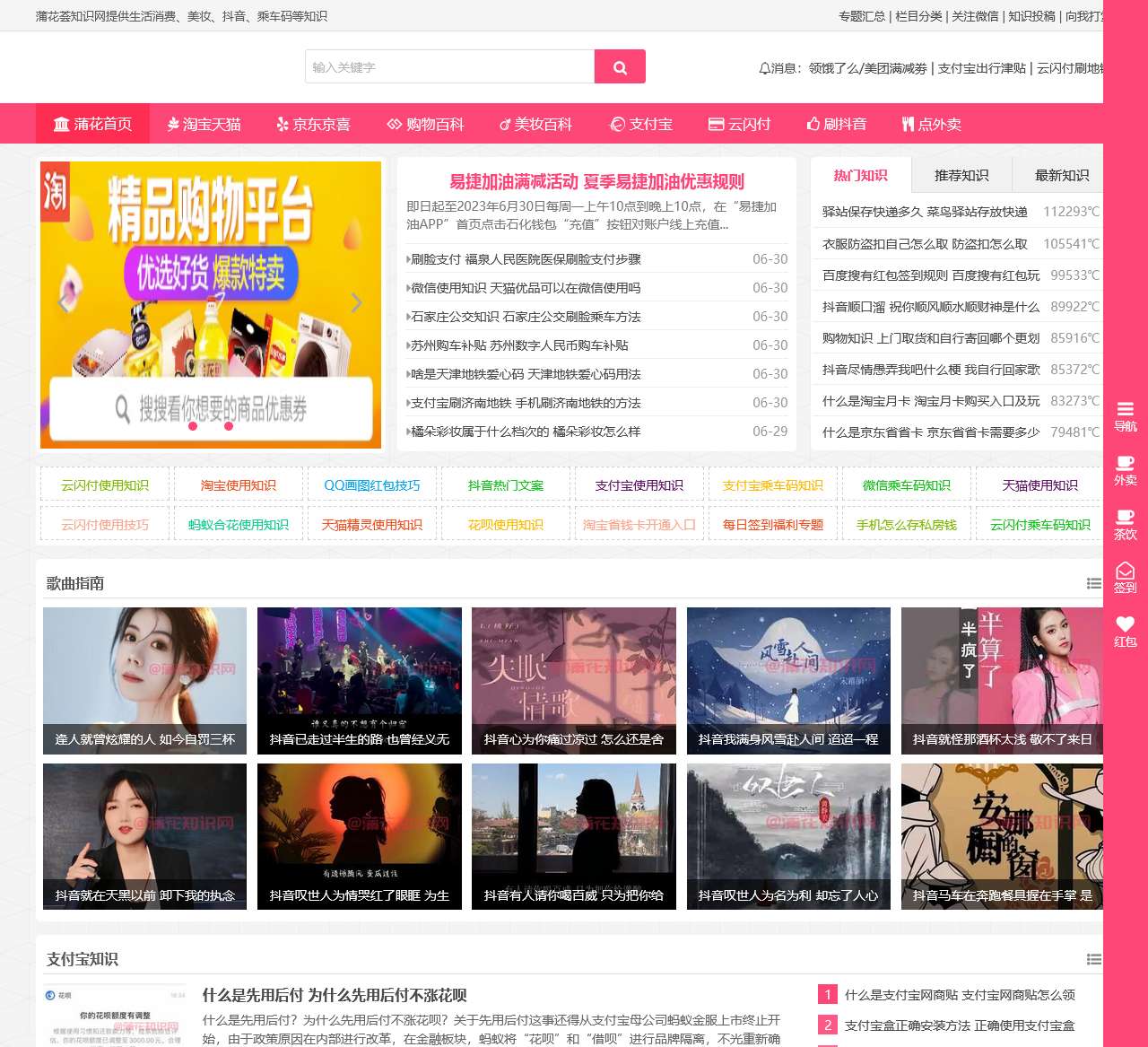The height and width of the screenshot is (1047, 1148).
Task: Open article 什么是先用后付 为什么先用后付不涨花呗
Action: [x=335, y=995]
